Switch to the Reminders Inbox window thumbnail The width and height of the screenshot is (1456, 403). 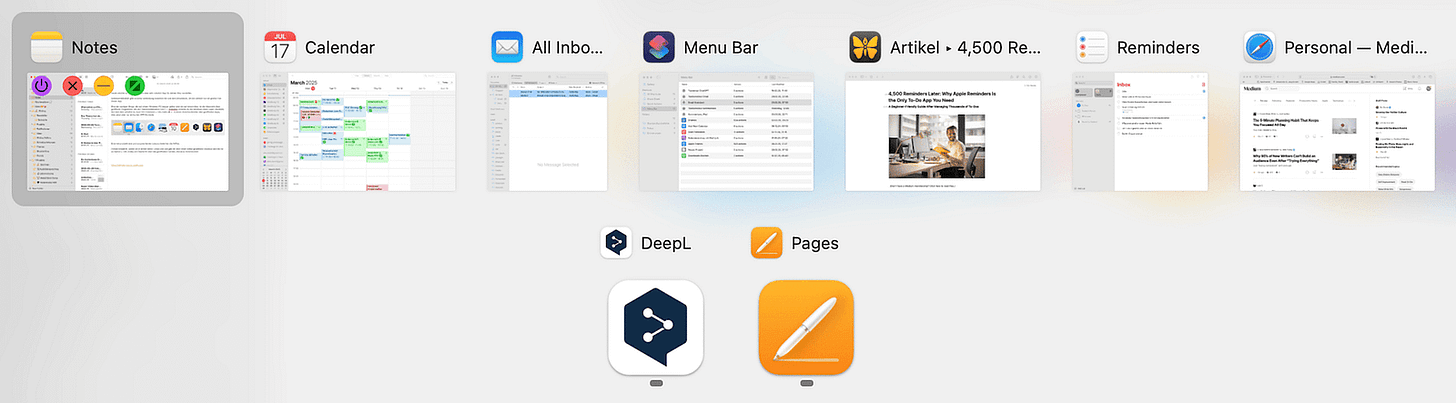[1140, 131]
